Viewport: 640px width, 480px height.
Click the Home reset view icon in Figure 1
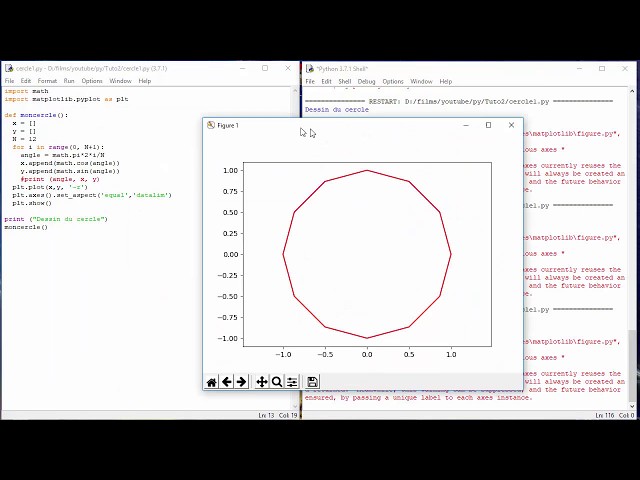coord(211,382)
